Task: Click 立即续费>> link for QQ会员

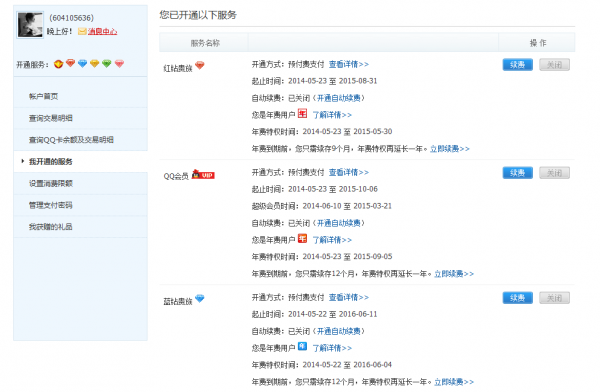Action: 454,274
